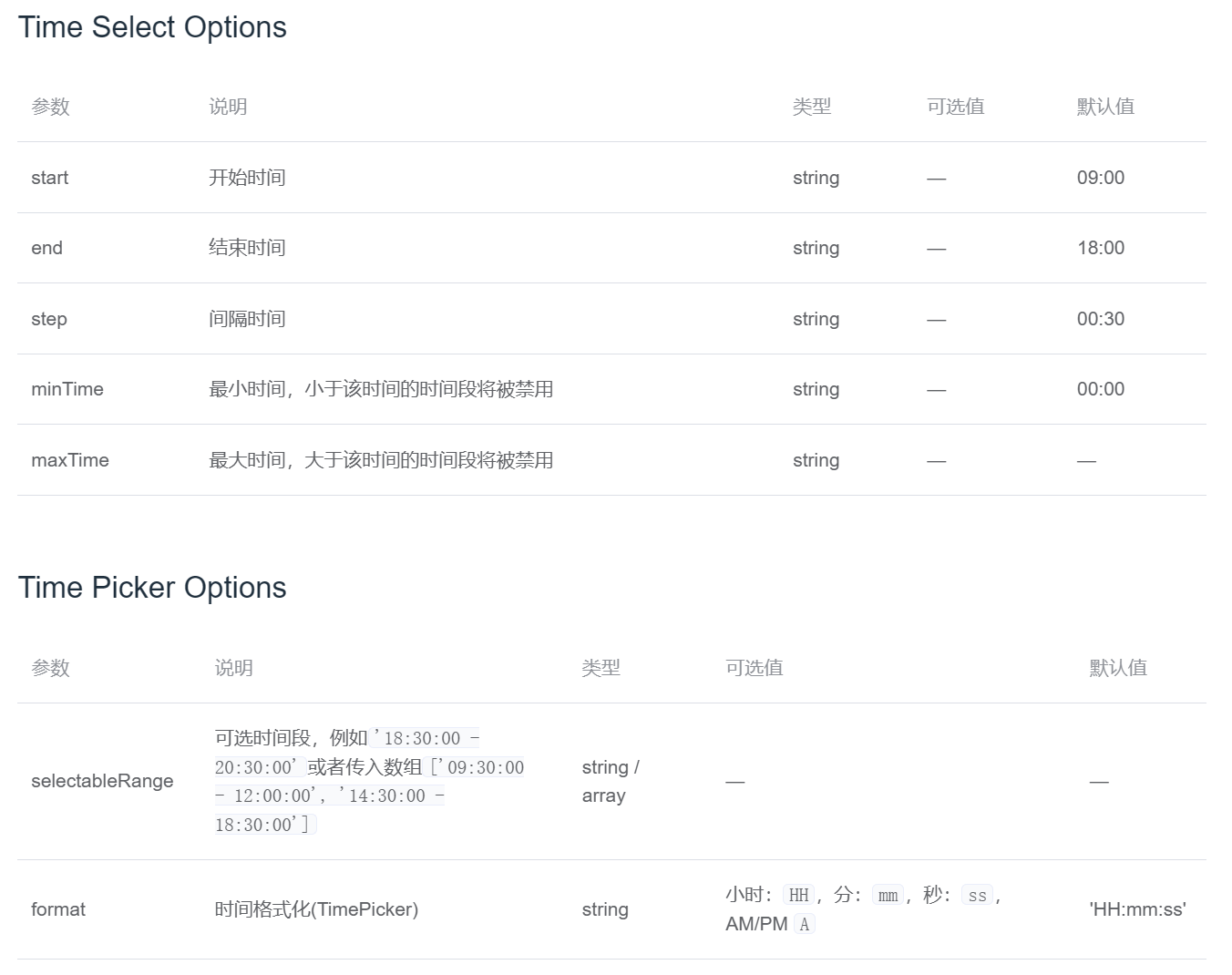
Task: Click the mm code tag
Action: point(887,895)
